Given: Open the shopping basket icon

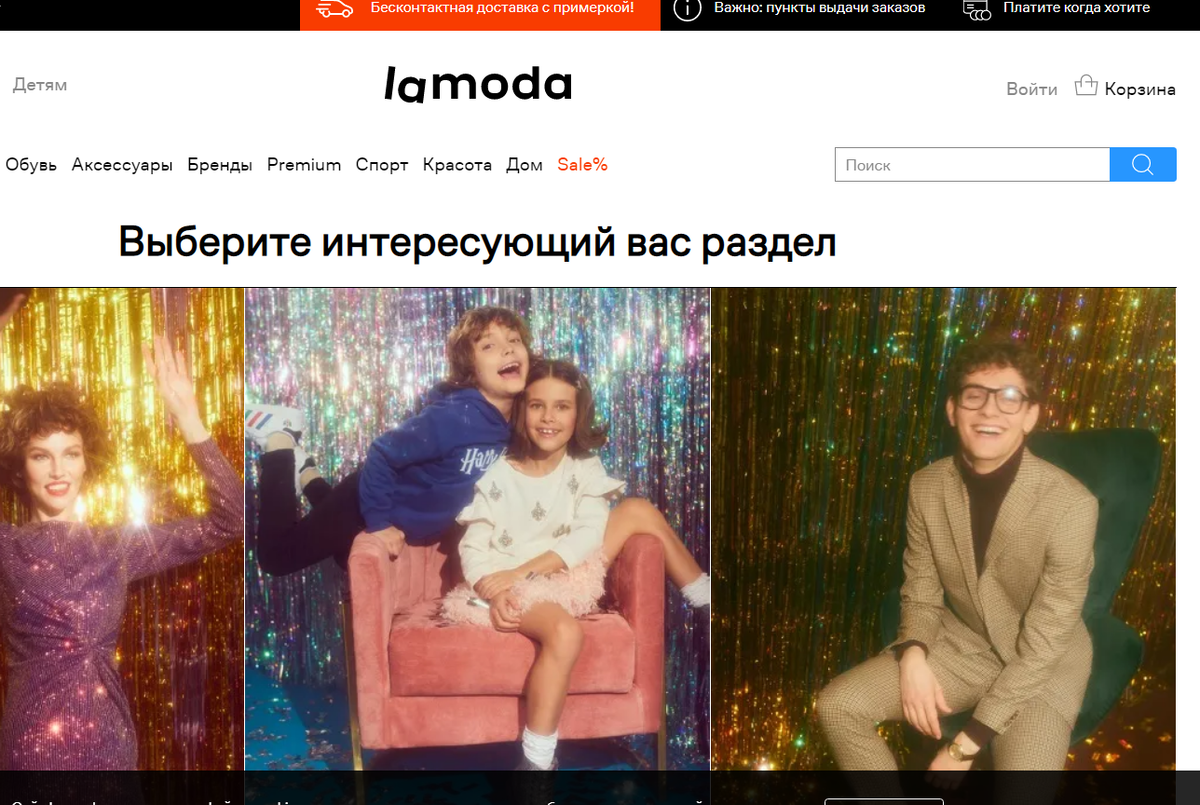Looking at the screenshot, I should 1086,86.
